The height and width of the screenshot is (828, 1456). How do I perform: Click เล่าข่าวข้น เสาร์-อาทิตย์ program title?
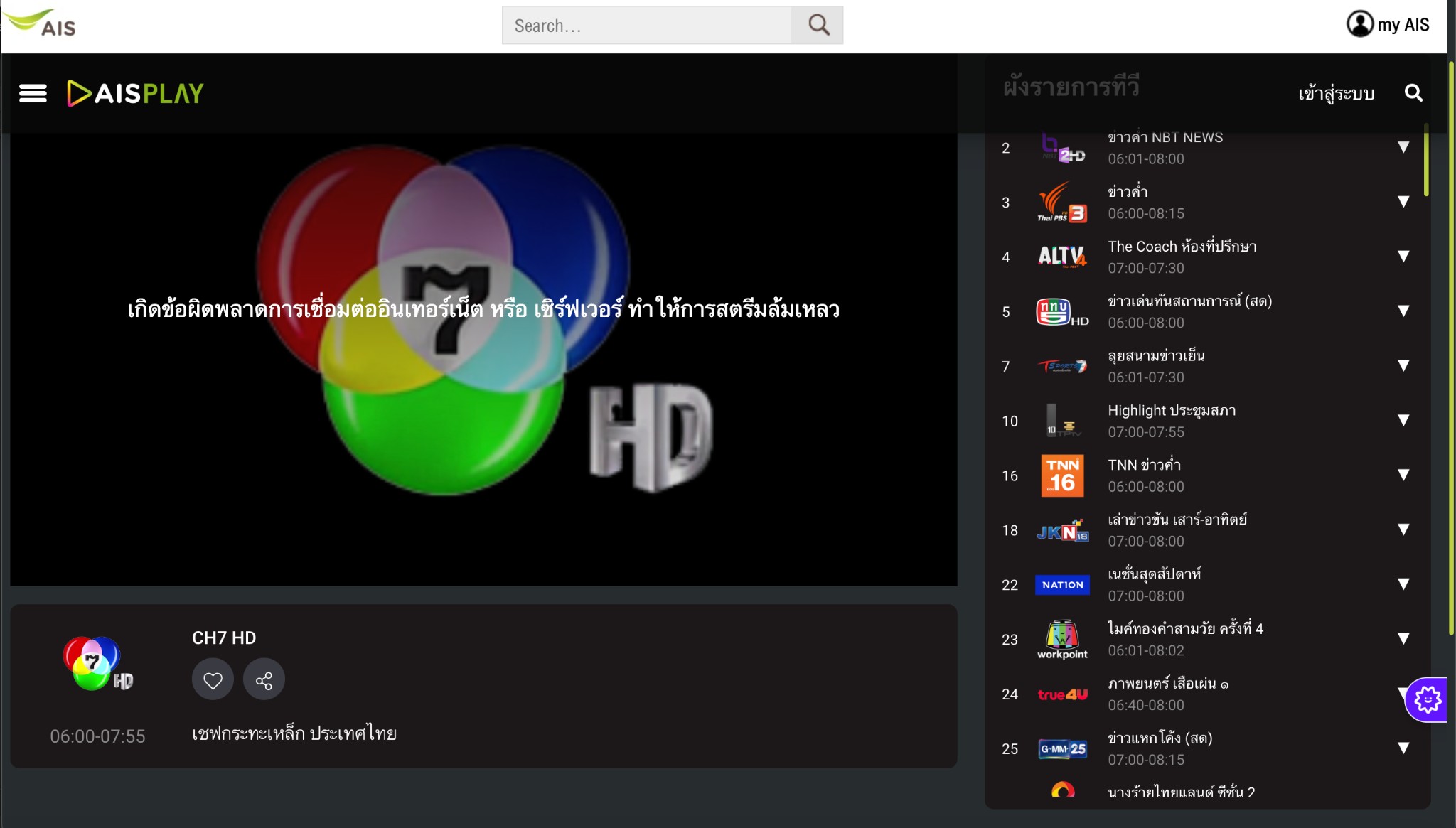[1177, 520]
